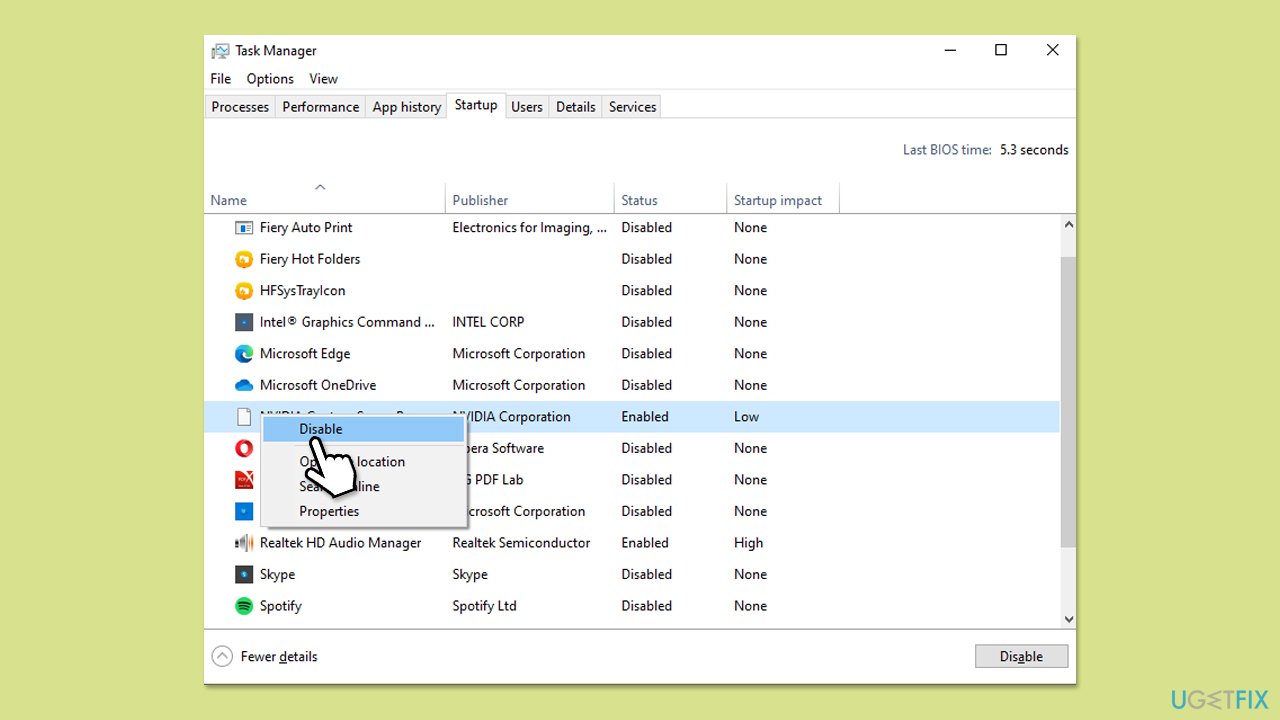This screenshot has width=1280, height=720.
Task: Click the Intel Graphics Command icon
Action: click(244, 322)
